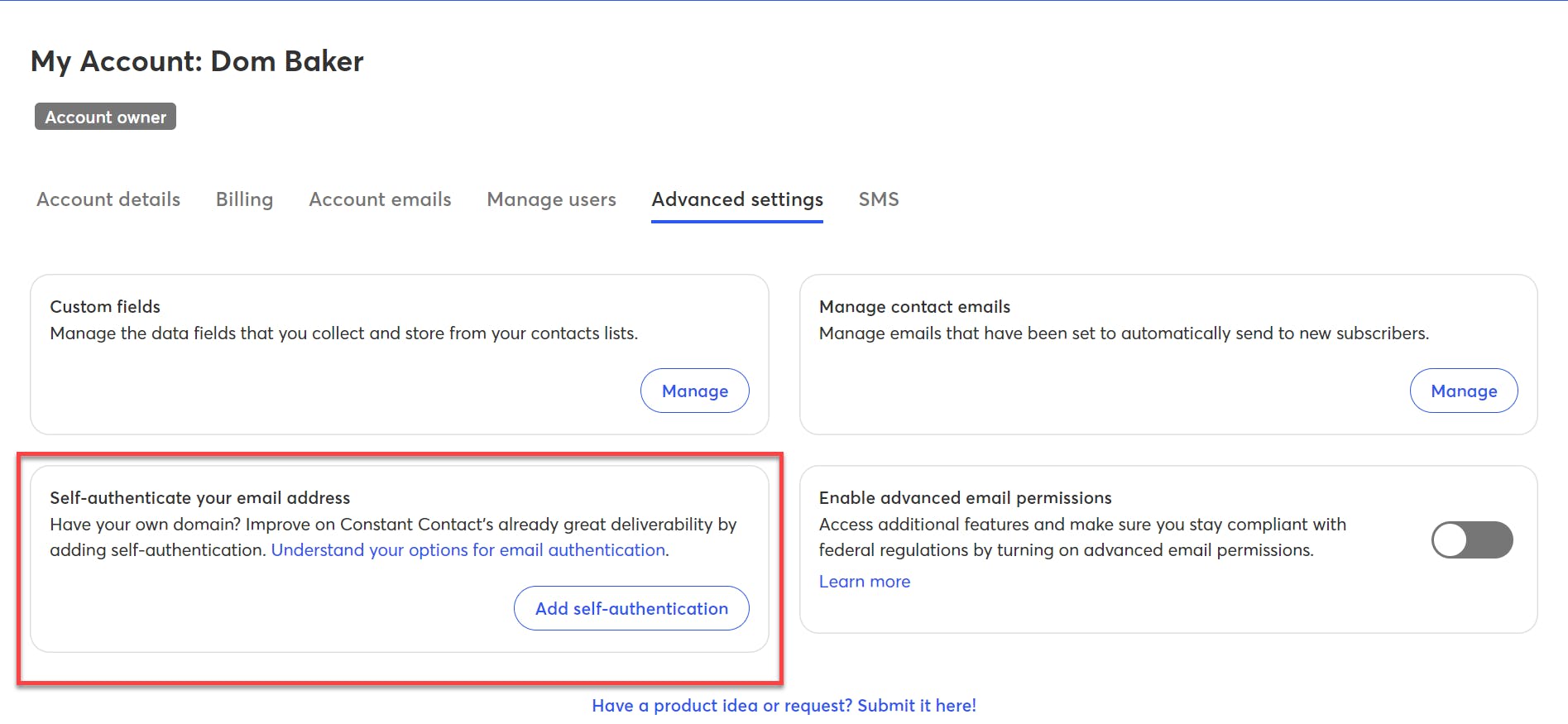Click the 'Manage contact emails' card title
Image resolution: width=1568 pixels, height=724 pixels.
(x=914, y=307)
